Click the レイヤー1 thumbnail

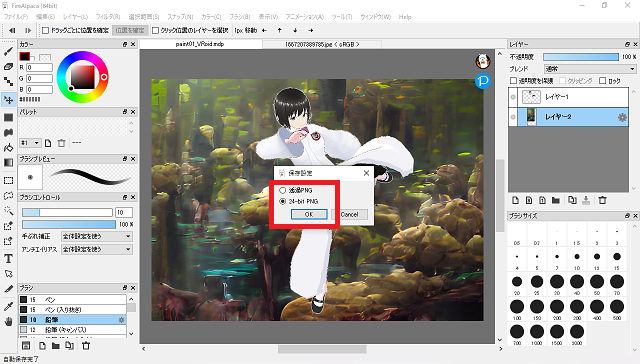[531, 97]
